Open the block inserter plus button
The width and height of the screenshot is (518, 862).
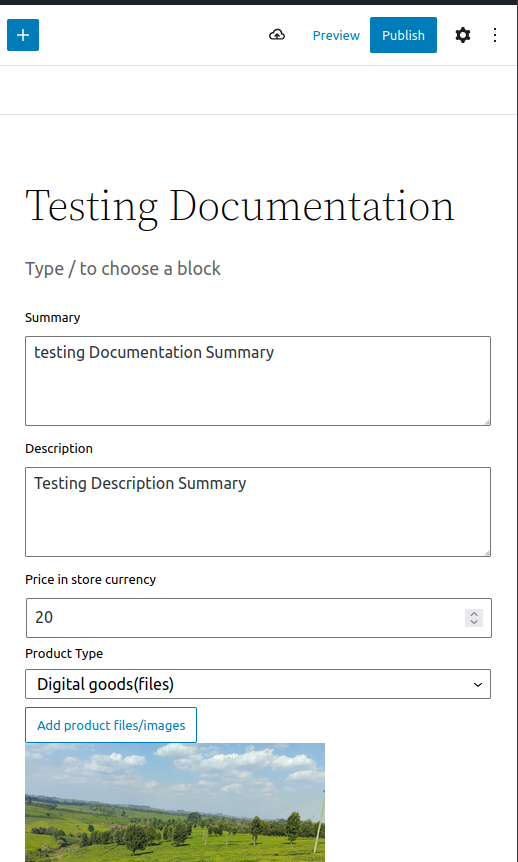coord(23,35)
